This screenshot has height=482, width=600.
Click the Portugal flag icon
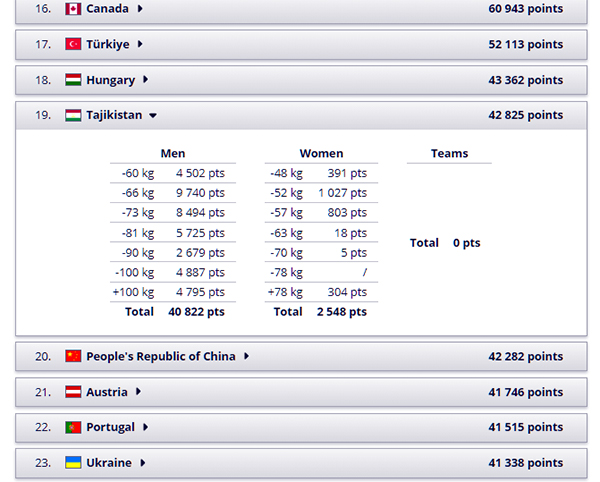click(x=73, y=427)
